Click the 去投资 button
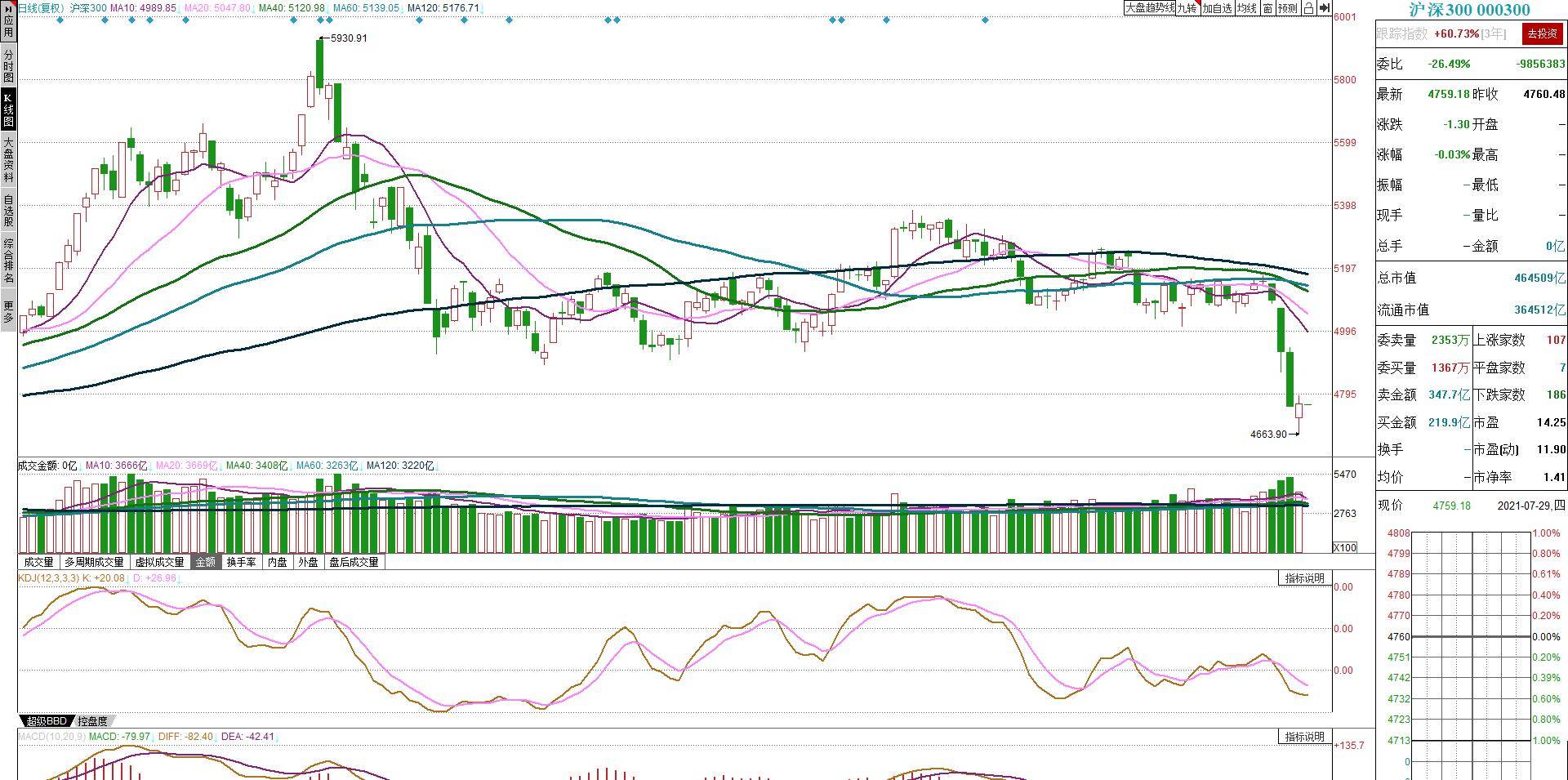 point(1543,33)
